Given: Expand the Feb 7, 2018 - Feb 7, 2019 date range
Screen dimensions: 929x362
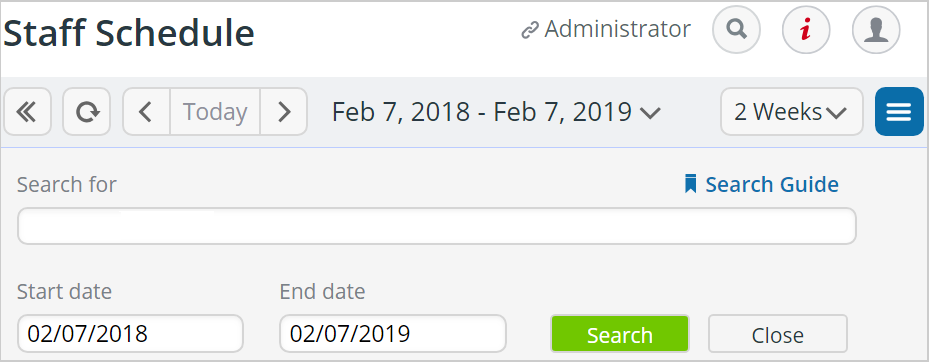Looking at the screenshot, I should click(496, 111).
